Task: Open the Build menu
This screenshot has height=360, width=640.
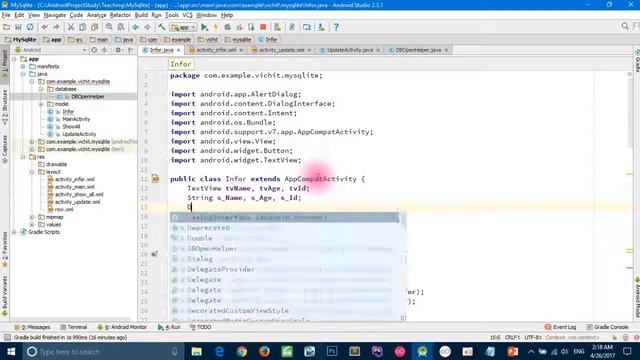Action: coord(141,15)
